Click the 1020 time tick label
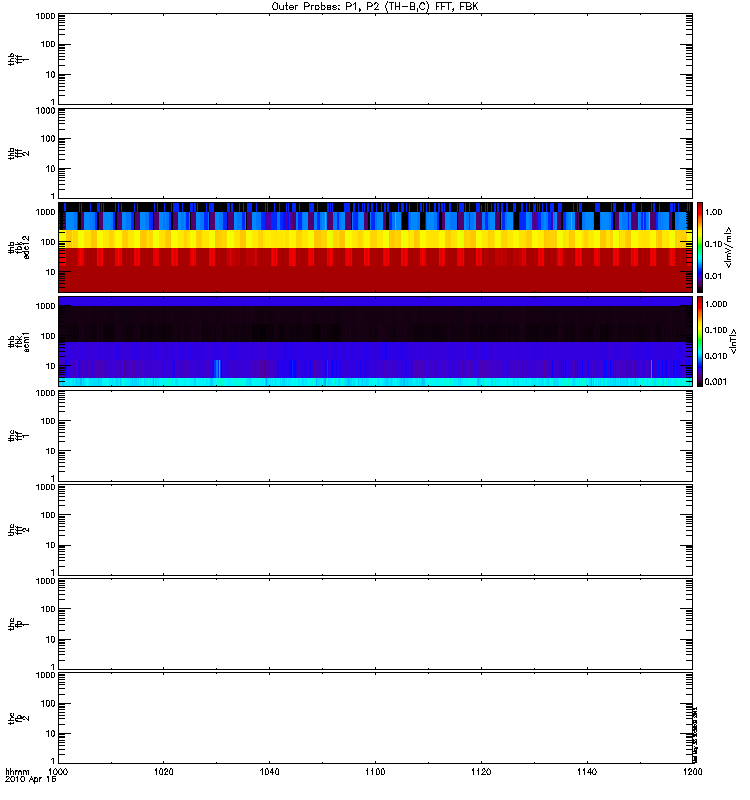 click(163, 771)
